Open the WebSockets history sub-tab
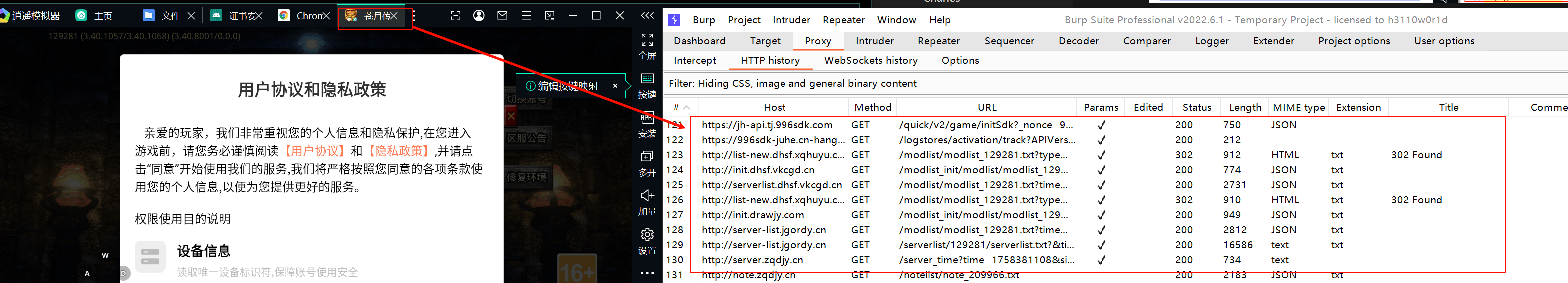1568x283 pixels. coord(871,60)
